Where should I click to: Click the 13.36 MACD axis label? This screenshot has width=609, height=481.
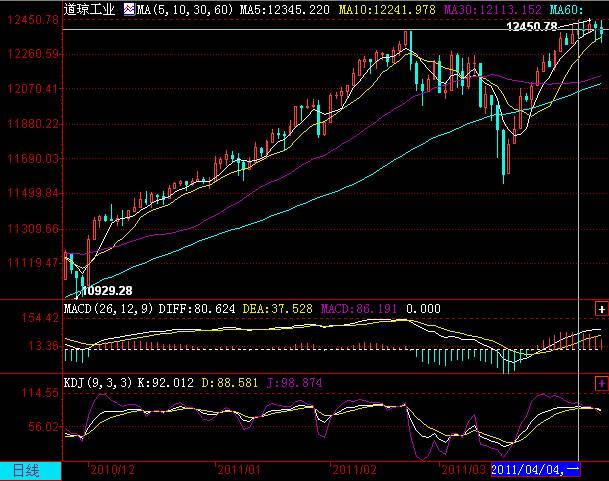pos(43,345)
